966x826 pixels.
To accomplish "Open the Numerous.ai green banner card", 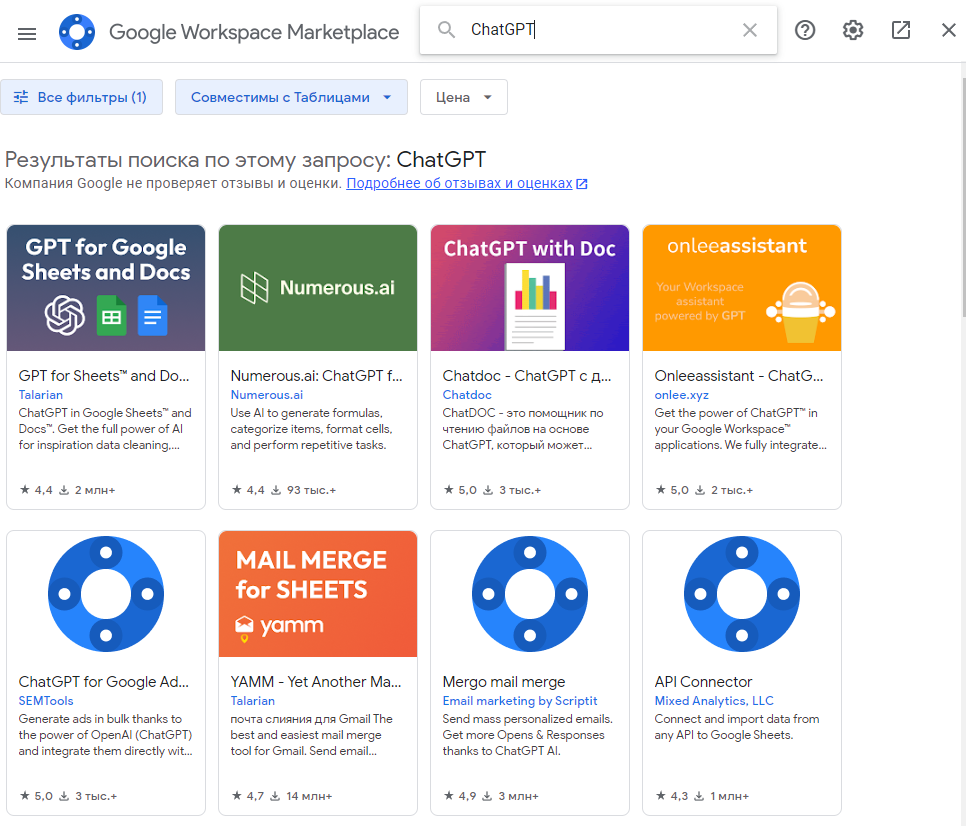I will 318,288.
